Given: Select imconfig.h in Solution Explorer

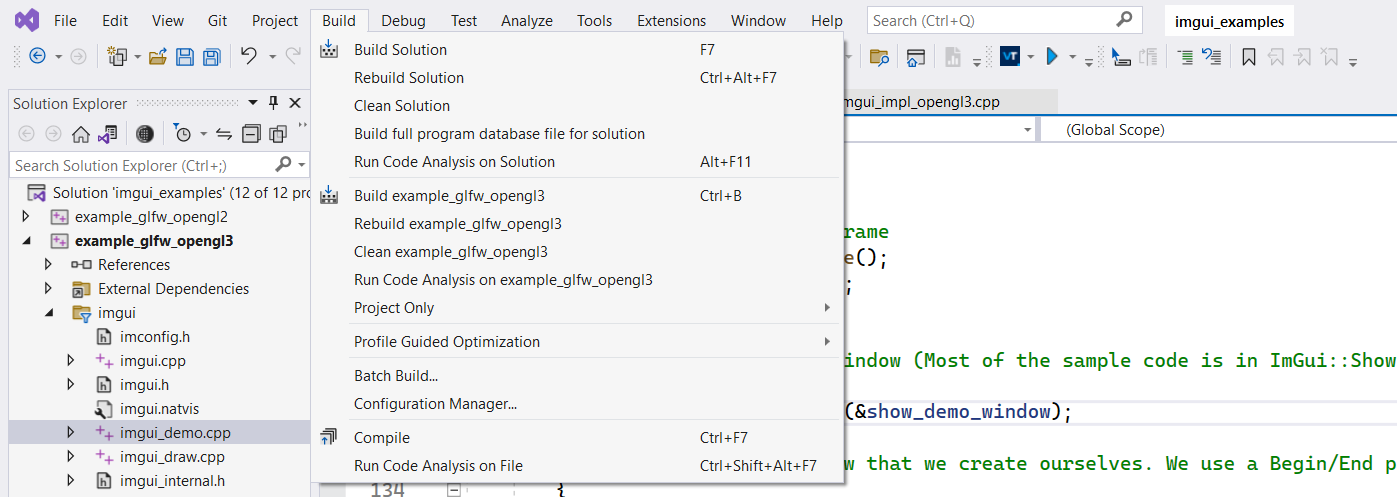Looking at the screenshot, I should coord(154,337).
